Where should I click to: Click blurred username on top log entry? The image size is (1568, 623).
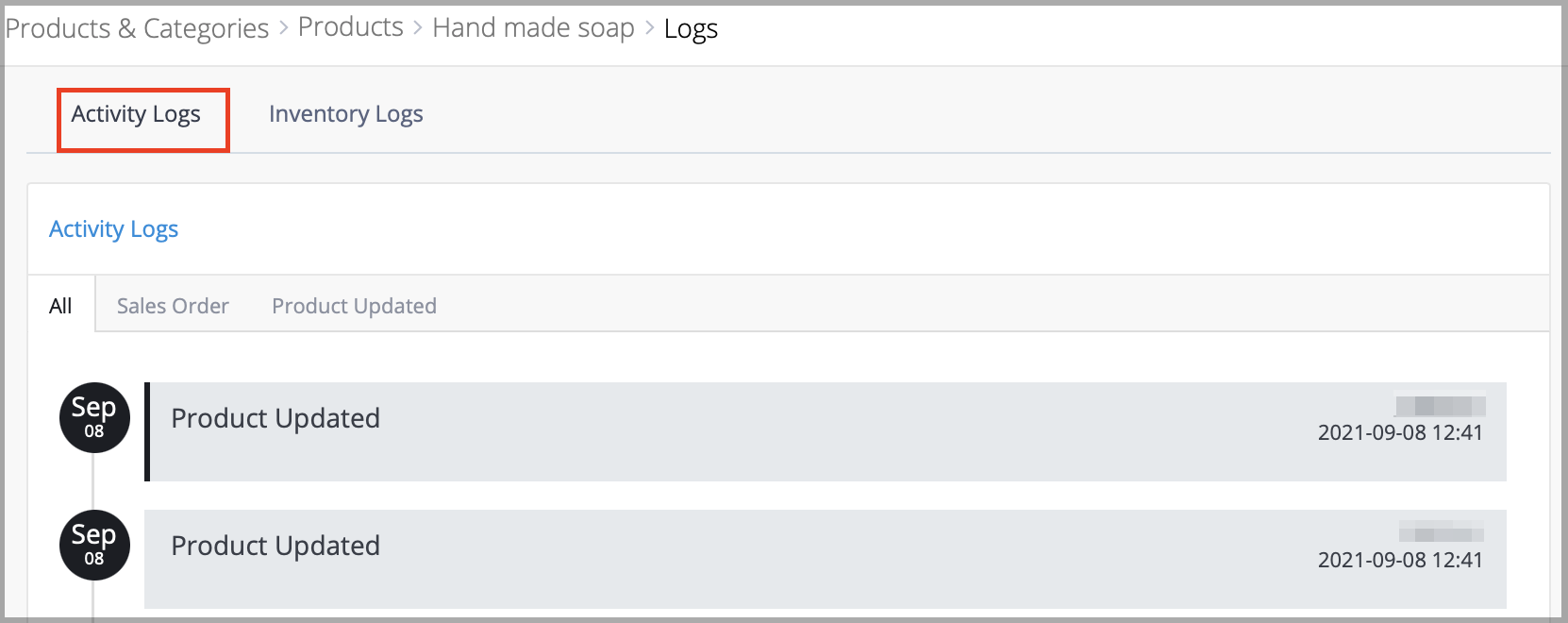tap(1440, 405)
